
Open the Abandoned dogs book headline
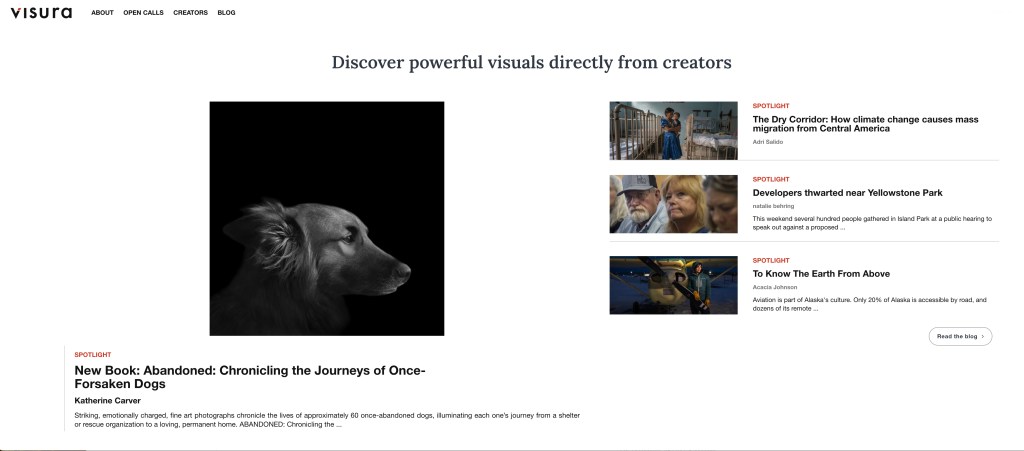pos(250,377)
